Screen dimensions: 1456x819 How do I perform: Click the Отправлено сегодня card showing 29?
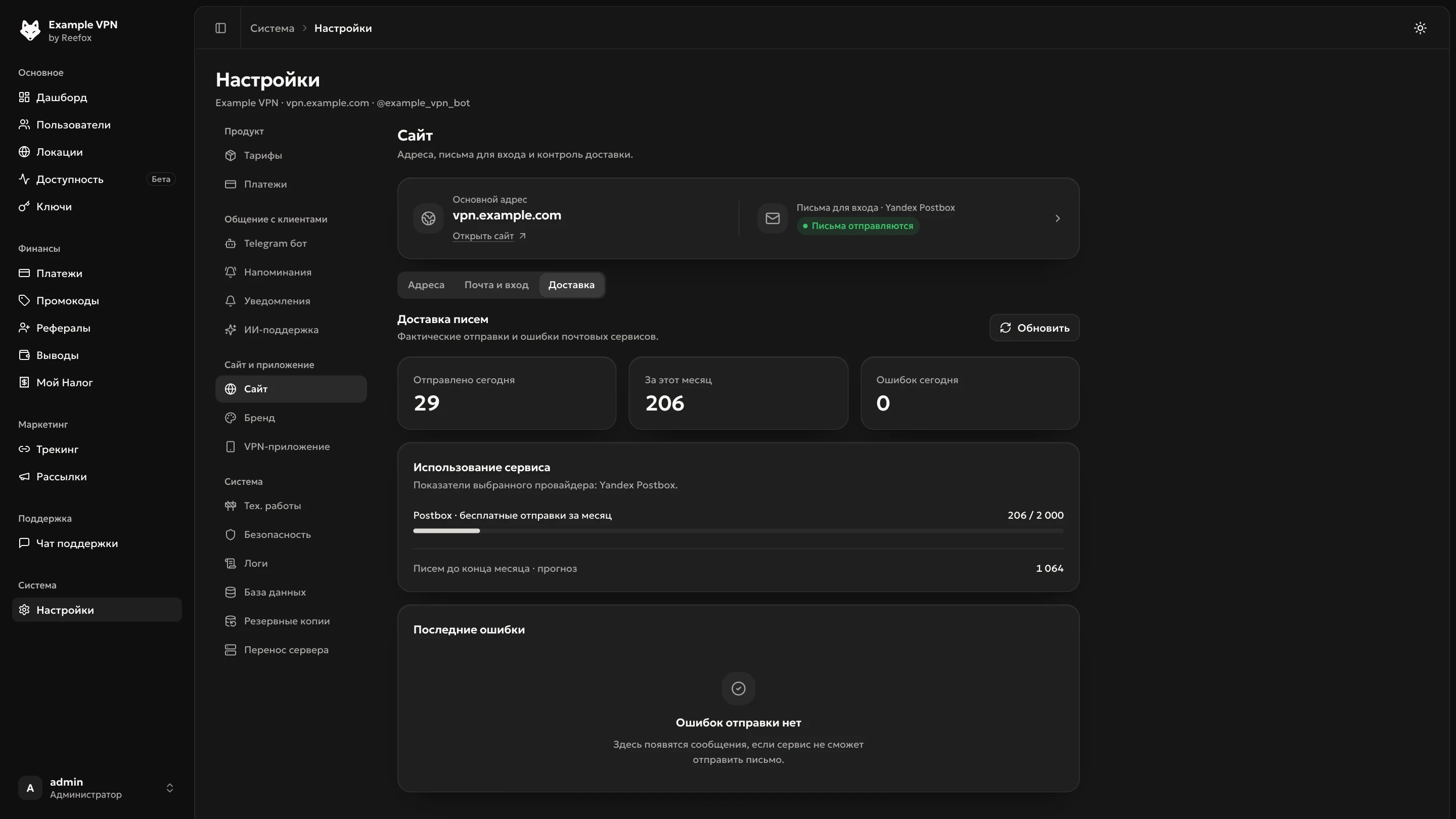(x=507, y=393)
